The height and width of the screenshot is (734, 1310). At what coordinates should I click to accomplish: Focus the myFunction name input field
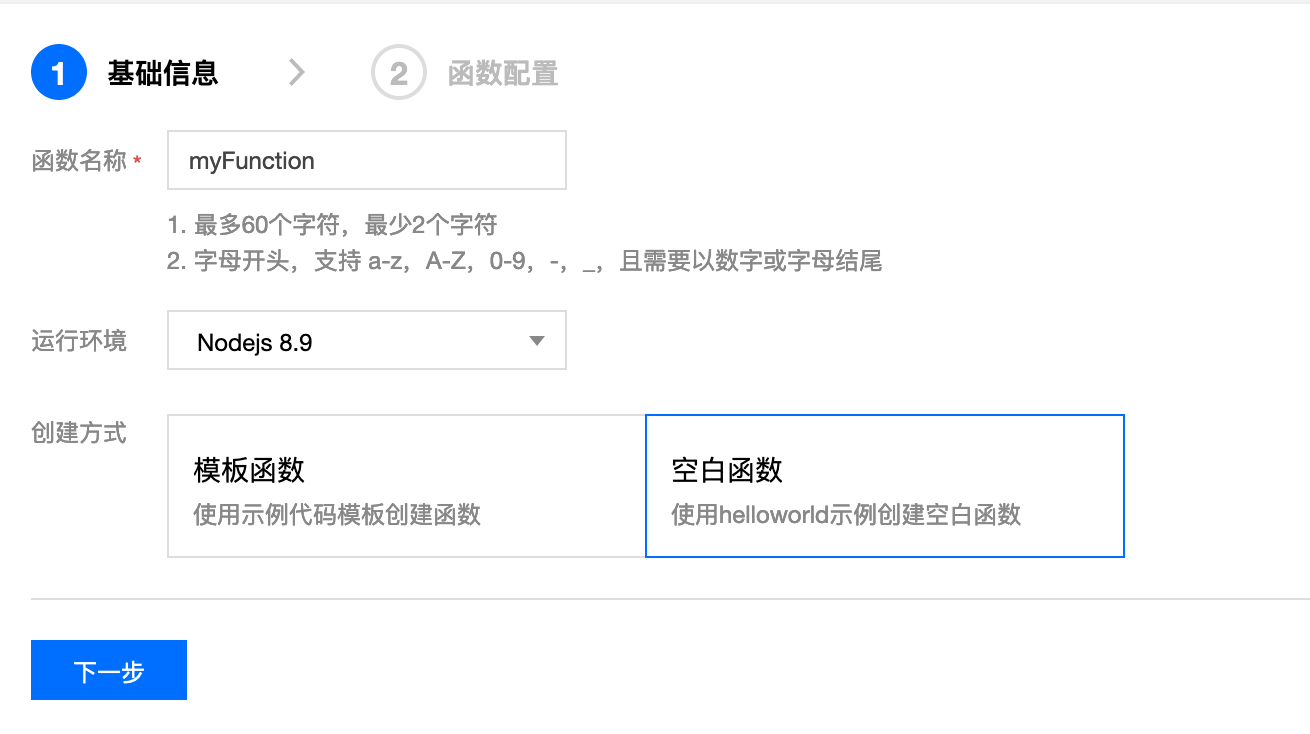coord(367,160)
